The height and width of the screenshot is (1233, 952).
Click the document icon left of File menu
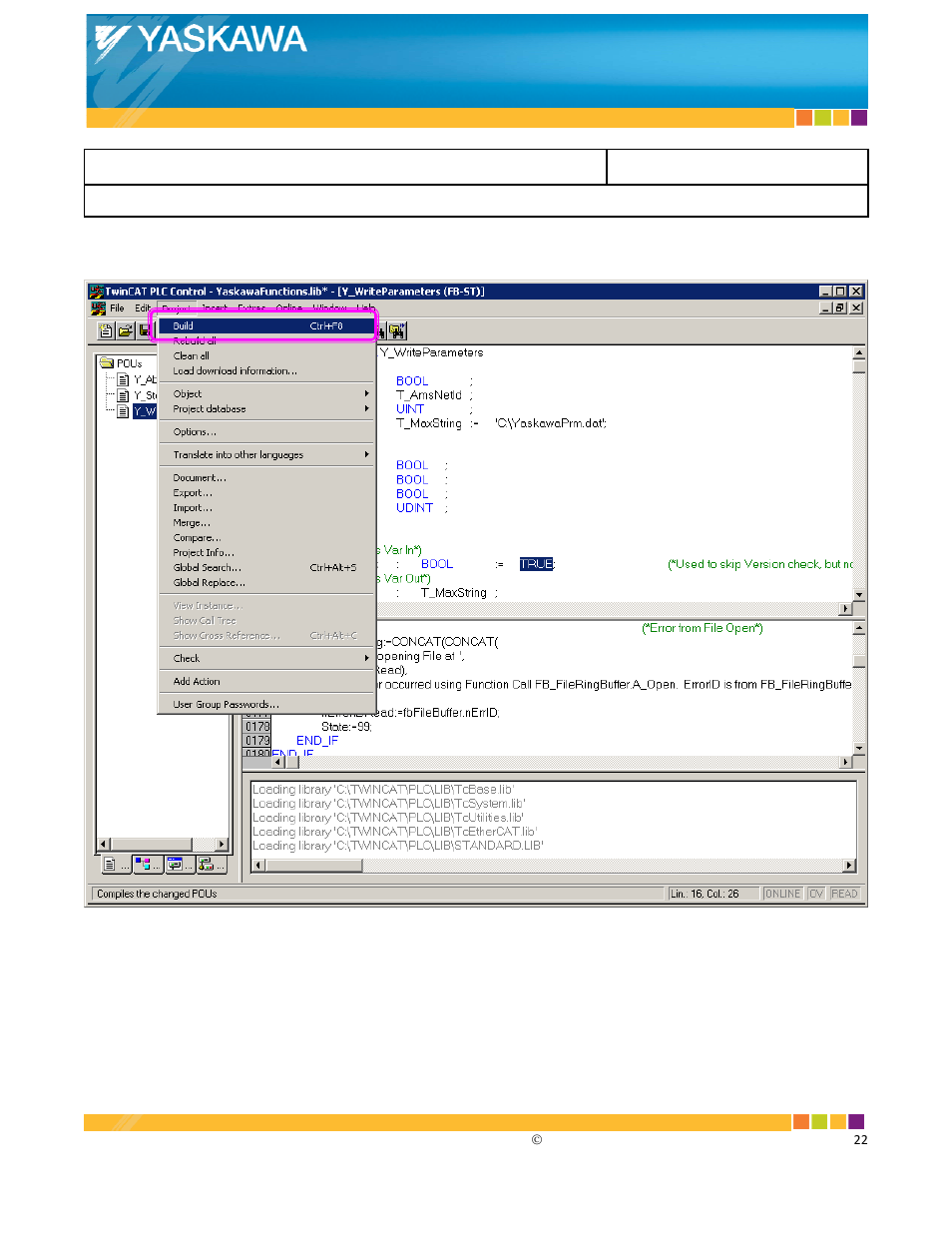(x=98, y=308)
